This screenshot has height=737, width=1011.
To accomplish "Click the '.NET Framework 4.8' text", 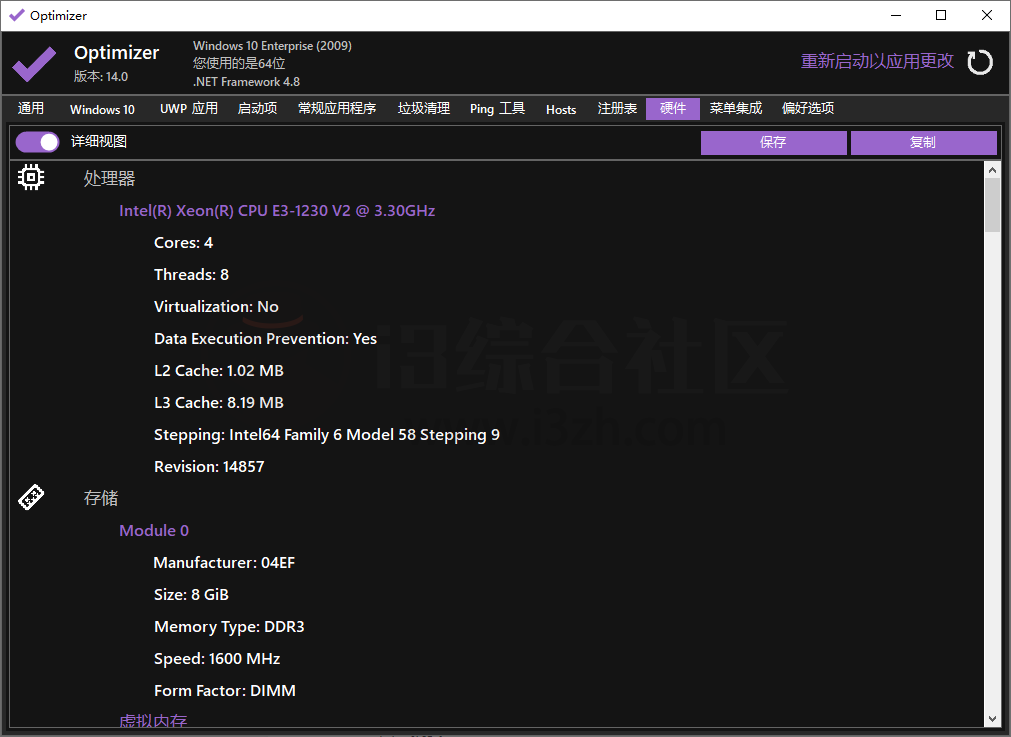I will click(x=246, y=82).
